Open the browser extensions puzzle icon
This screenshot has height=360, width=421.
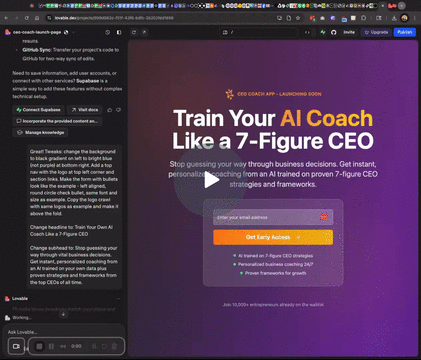[364, 18]
